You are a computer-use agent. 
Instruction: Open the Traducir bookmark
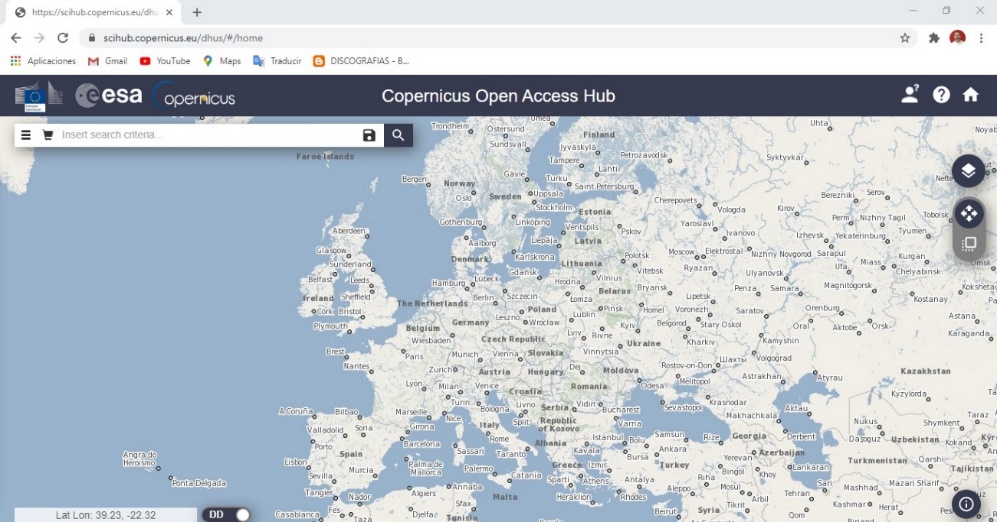tap(277, 61)
